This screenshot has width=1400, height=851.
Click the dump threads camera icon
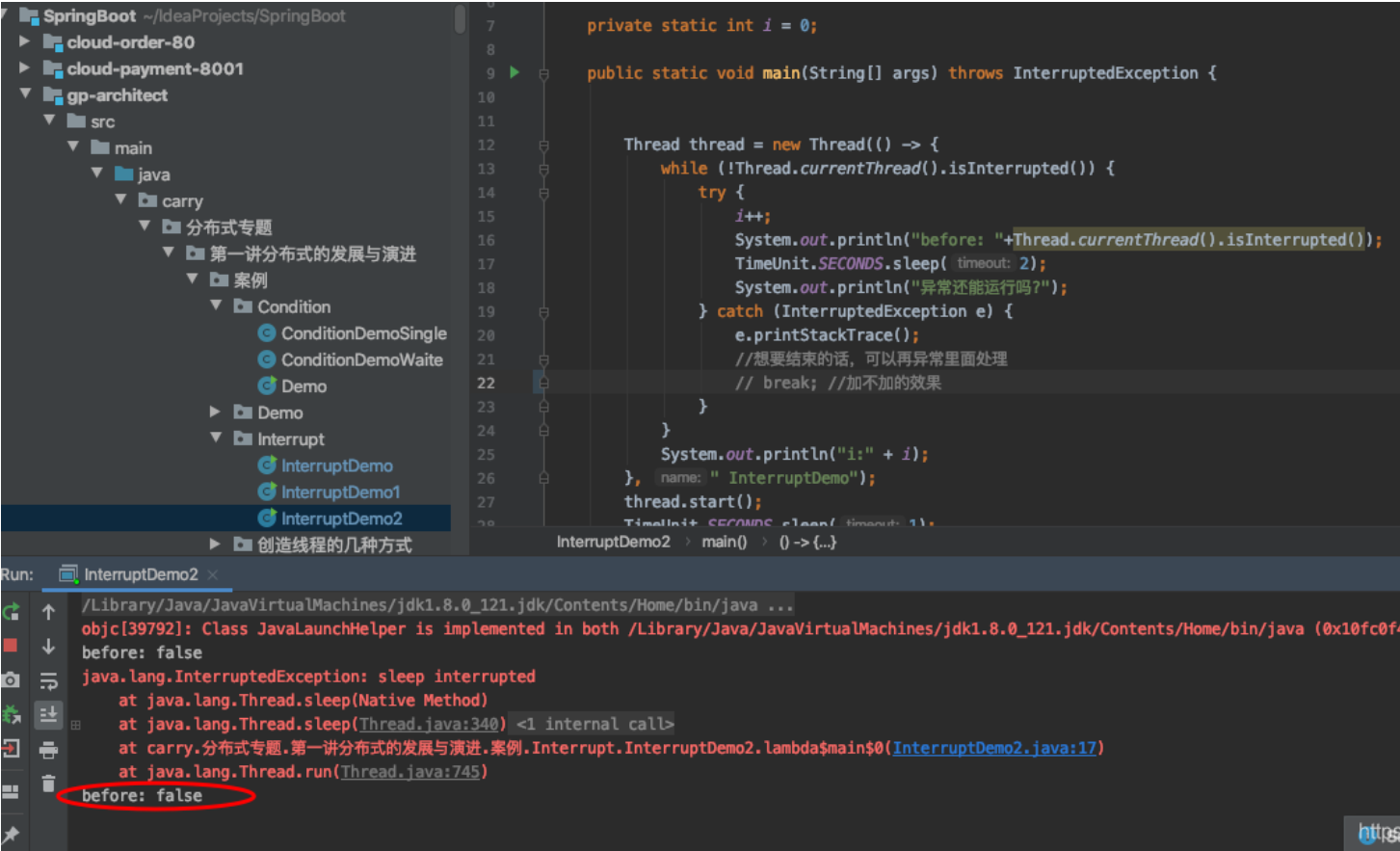tap(11, 679)
